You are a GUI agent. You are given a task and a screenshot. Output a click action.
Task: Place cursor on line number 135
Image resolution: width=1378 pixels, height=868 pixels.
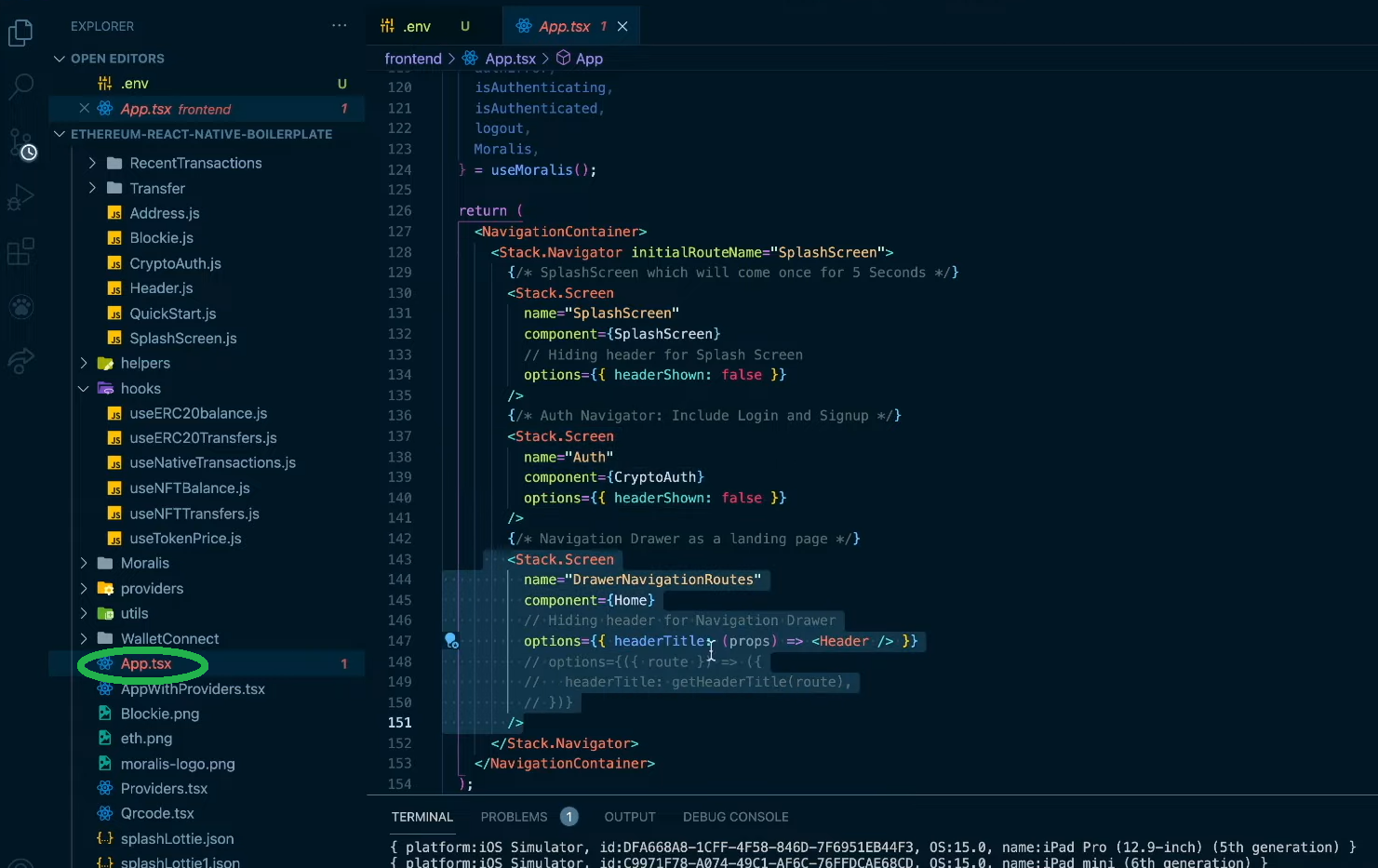pos(399,395)
